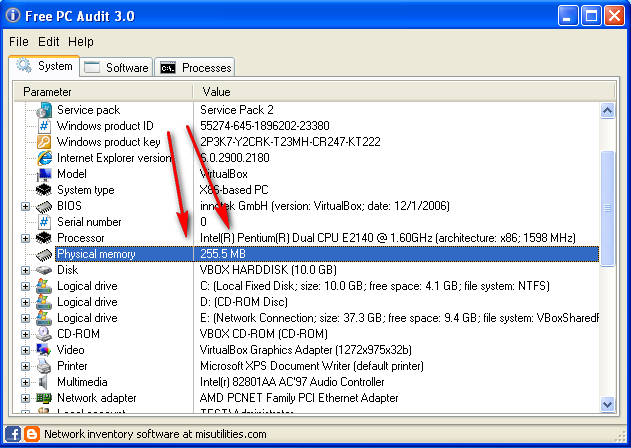The width and height of the screenshot is (631, 448).
Task: Click the Disk drive icon
Action: (44, 270)
